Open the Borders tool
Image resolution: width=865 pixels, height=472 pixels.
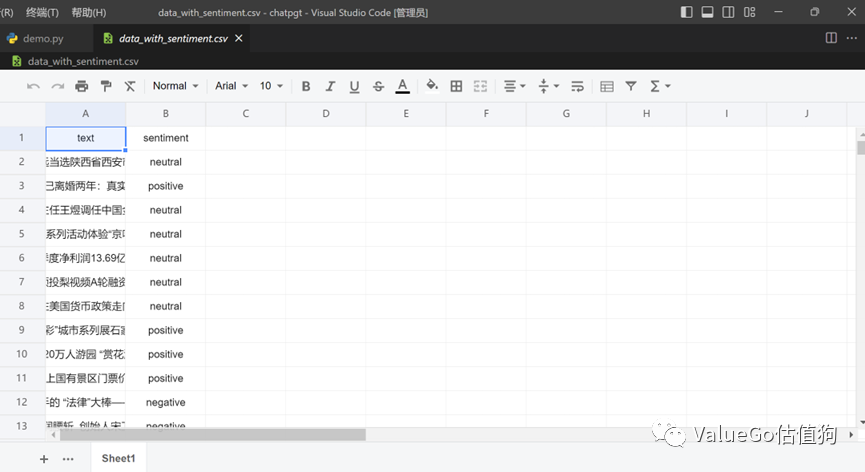click(456, 86)
